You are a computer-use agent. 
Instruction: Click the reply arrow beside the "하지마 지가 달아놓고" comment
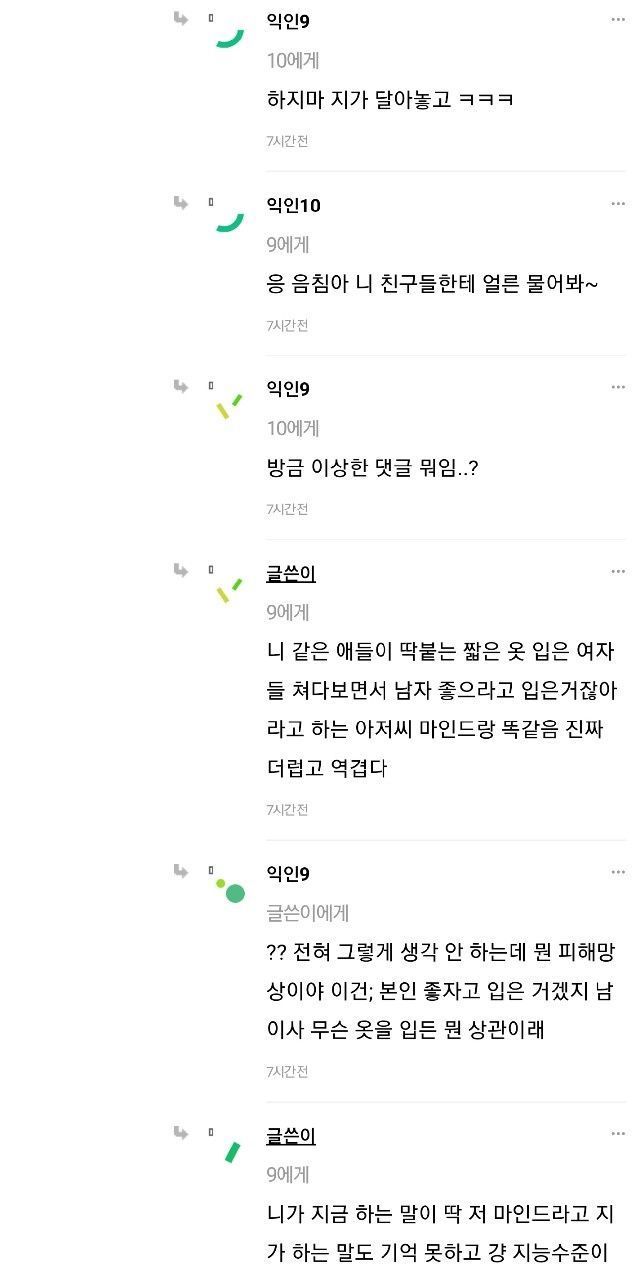[181, 18]
